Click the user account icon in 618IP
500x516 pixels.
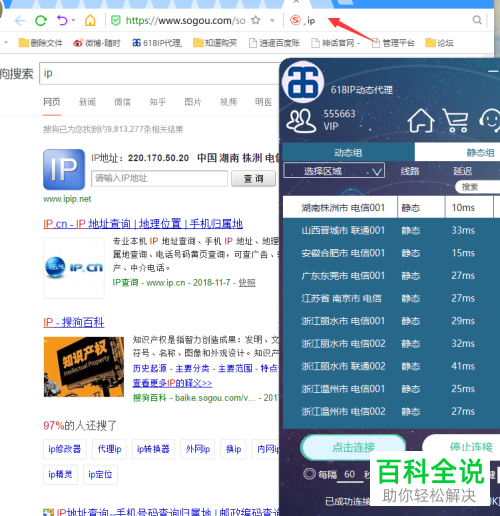click(x=301, y=121)
